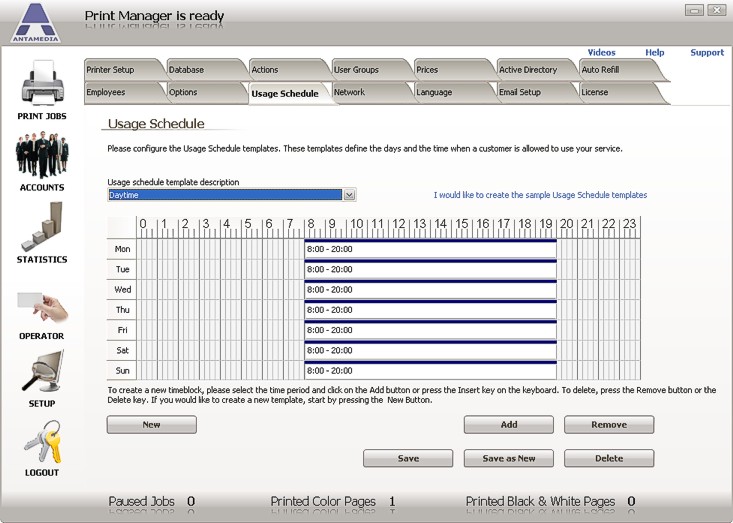Click the Printed Color Pages status entry
This screenshot has width=733, height=523.
point(333,502)
